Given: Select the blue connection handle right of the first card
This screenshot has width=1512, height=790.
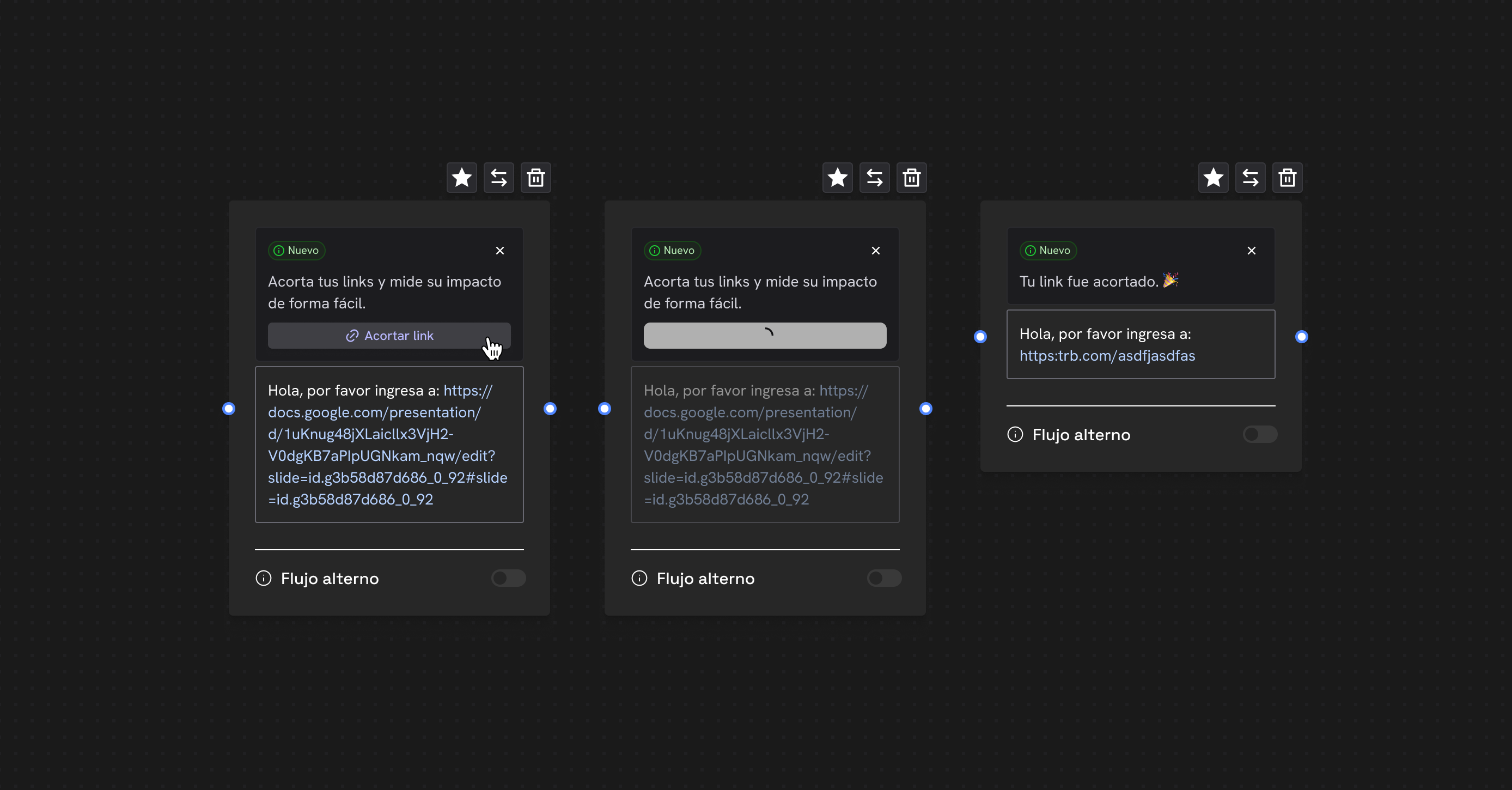Looking at the screenshot, I should (550, 409).
